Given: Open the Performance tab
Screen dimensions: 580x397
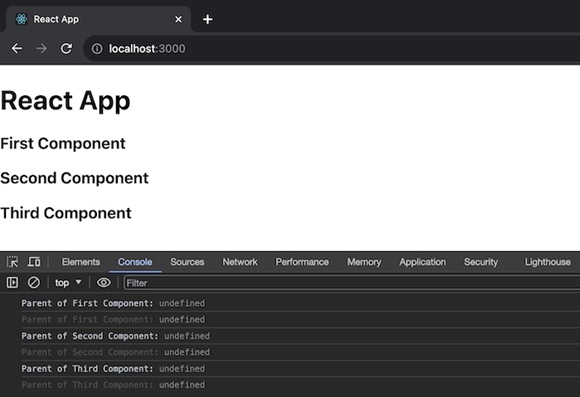Looking at the screenshot, I should click(x=302, y=262).
